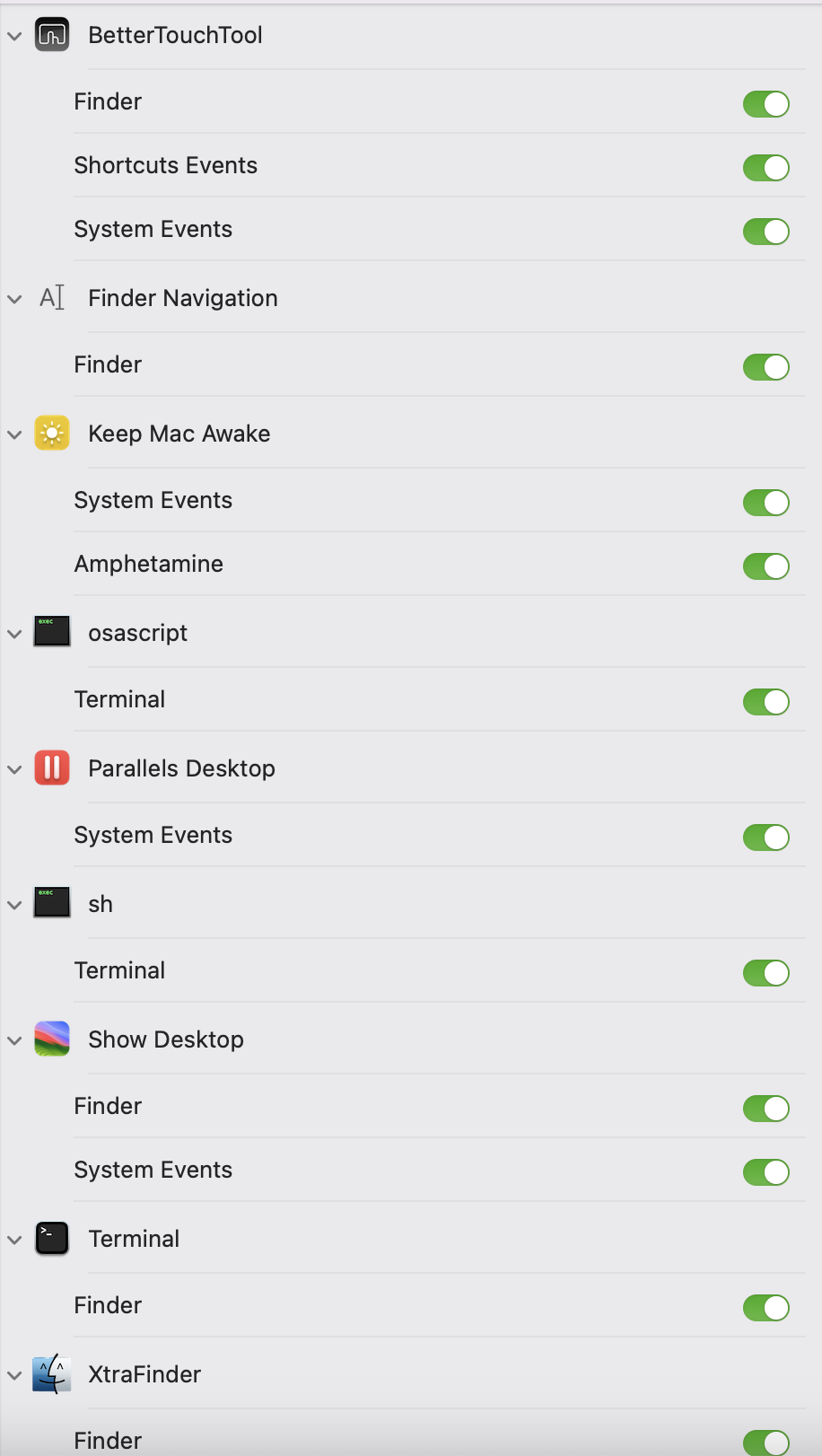
Task: Disable Terminal permission for osascript
Action: click(765, 702)
